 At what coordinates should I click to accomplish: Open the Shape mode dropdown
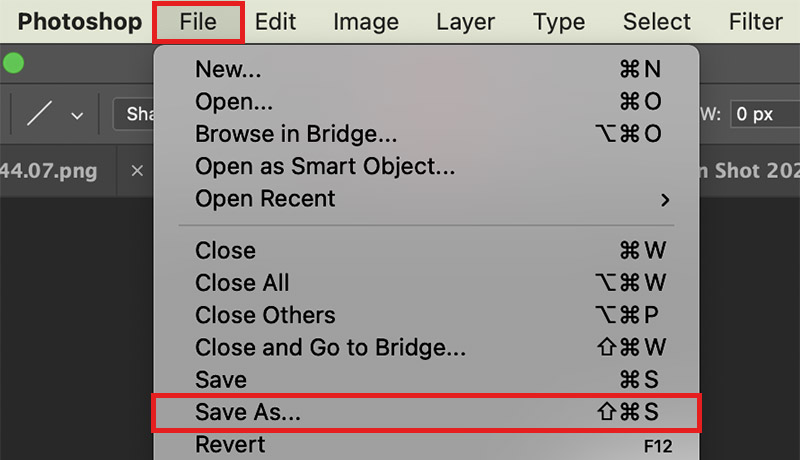coord(135,114)
